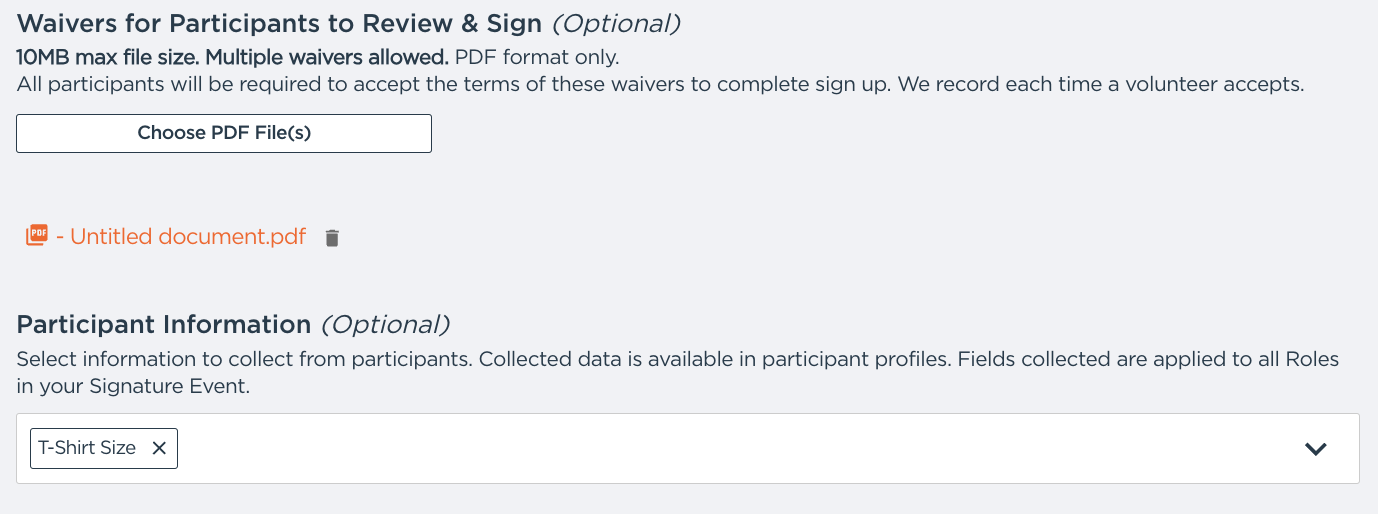Click the Choose PDF File(s) button
This screenshot has height=514, width=1378.
(224, 133)
